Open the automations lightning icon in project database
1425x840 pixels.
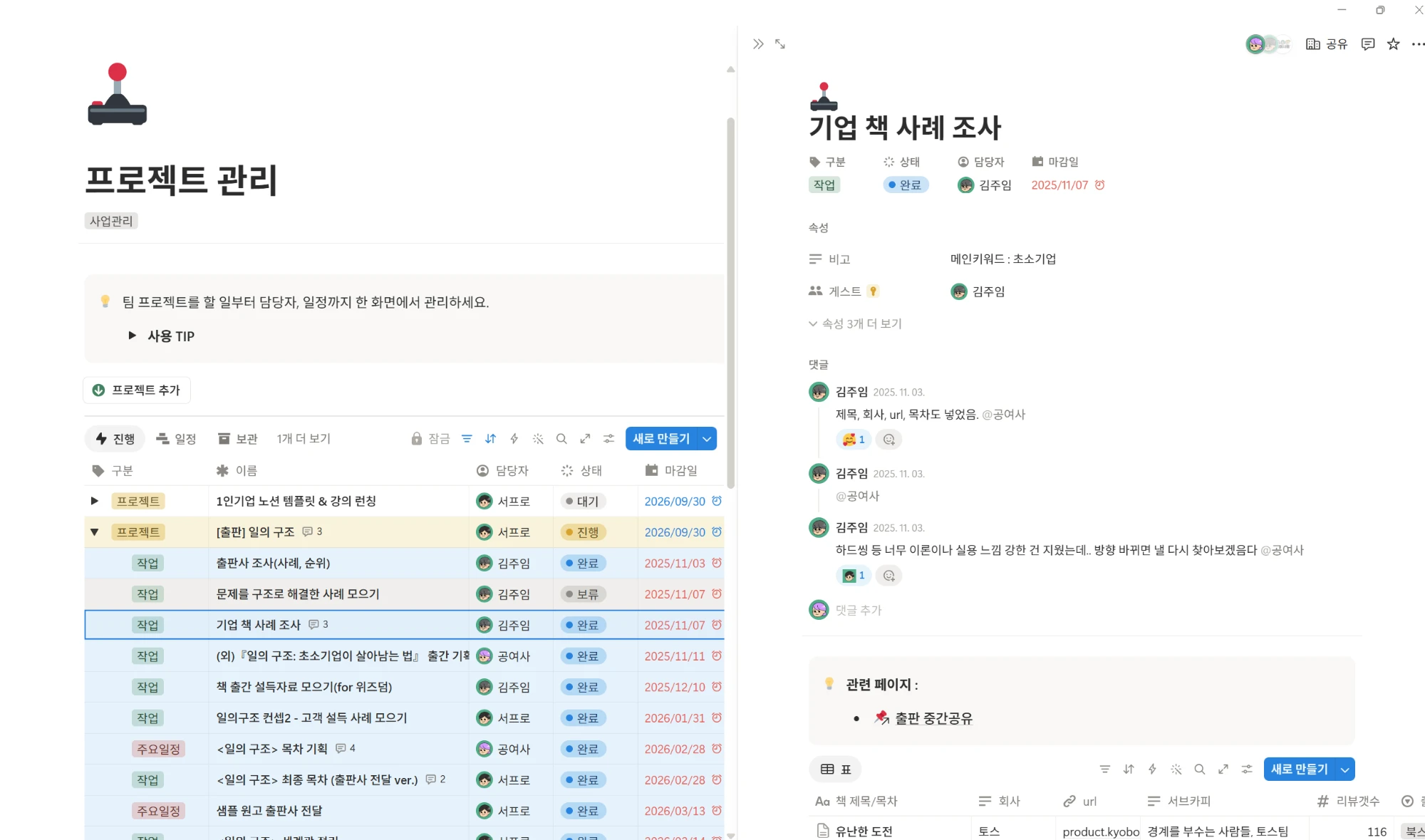click(x=514, y=439)
